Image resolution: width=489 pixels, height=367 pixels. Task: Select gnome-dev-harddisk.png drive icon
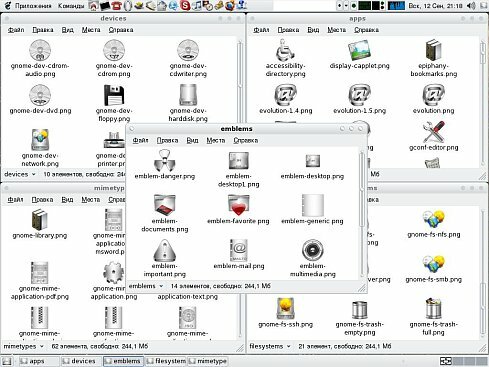188,95
